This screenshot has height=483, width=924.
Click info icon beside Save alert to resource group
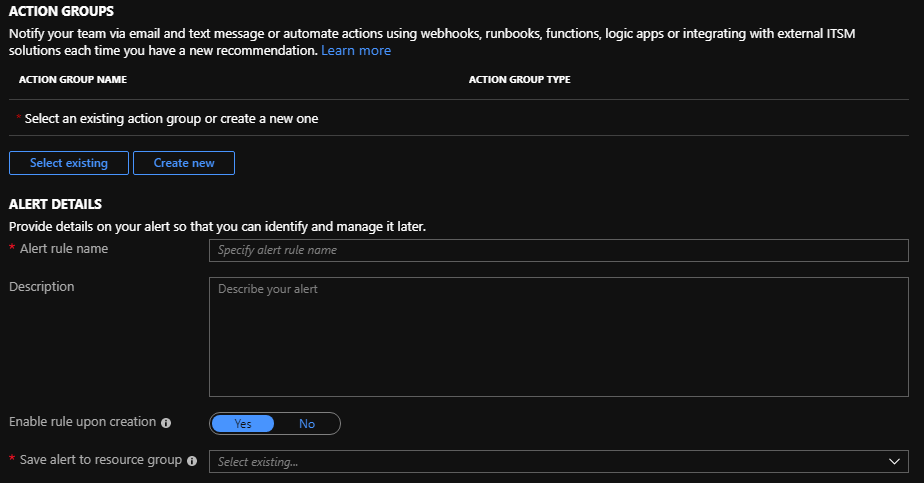192,461
